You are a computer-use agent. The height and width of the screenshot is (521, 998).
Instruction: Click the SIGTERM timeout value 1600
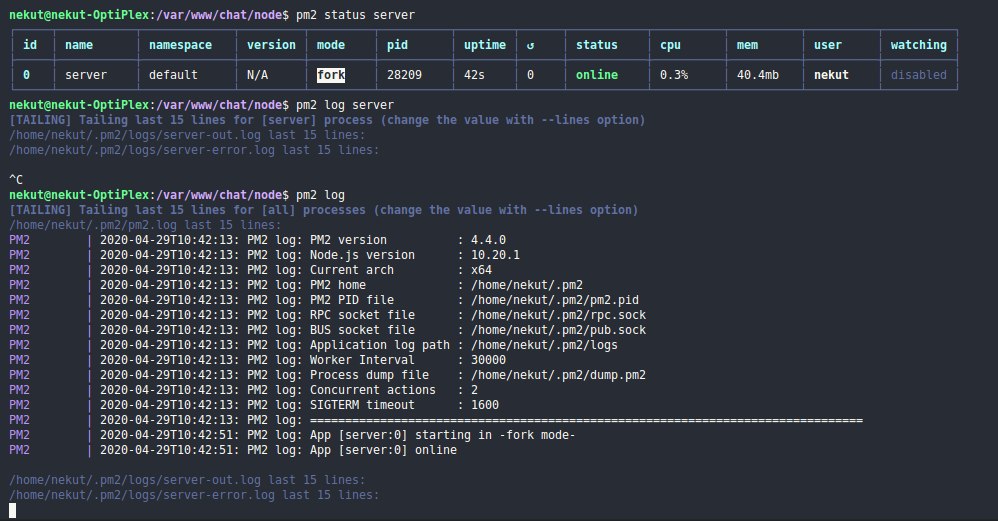point(485,405)
